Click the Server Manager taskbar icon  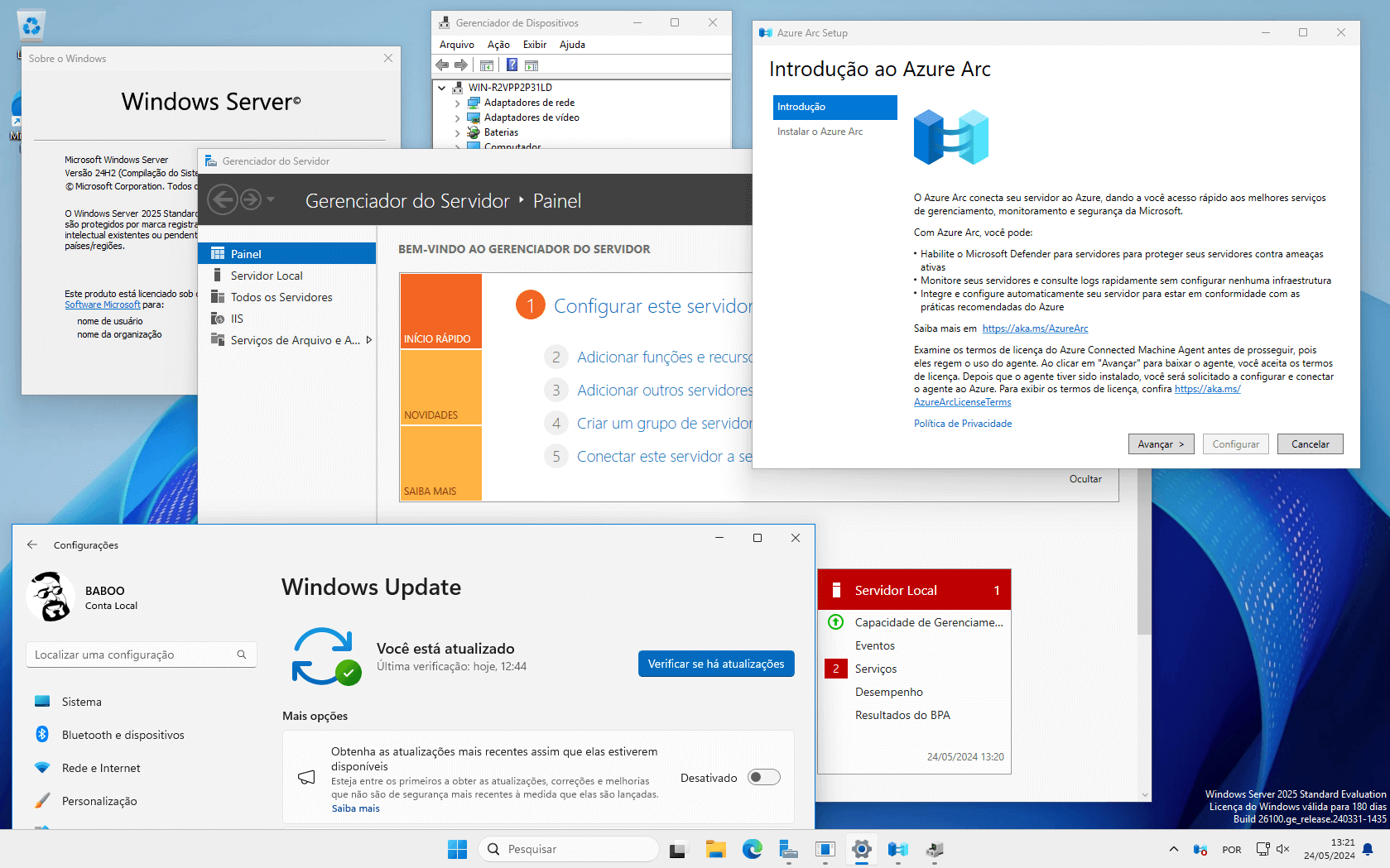click(x=788, y=849)
